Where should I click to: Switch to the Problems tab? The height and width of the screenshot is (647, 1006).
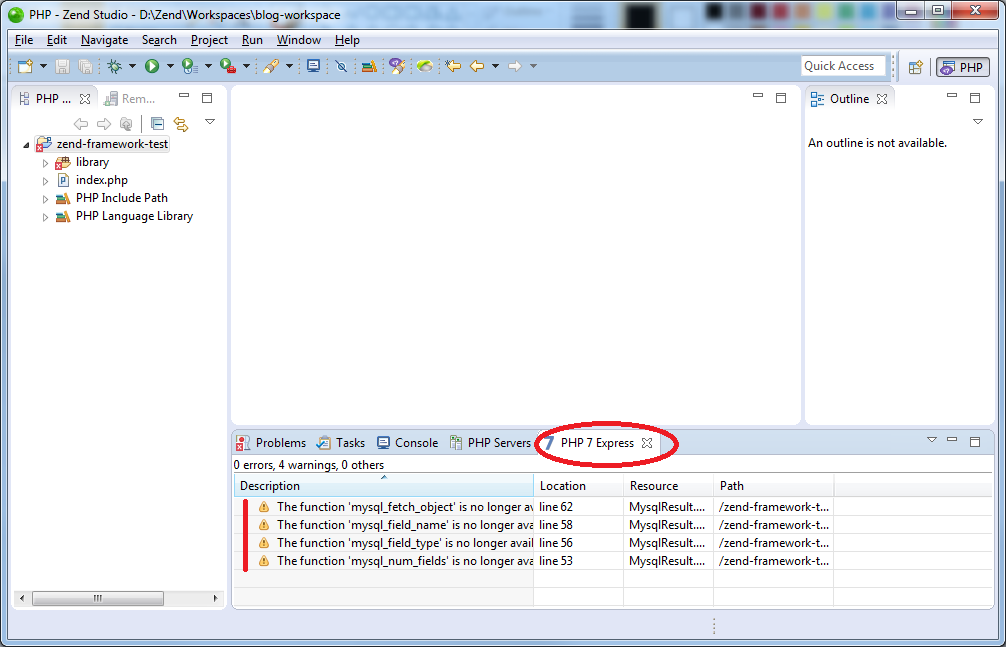[271, 443]
